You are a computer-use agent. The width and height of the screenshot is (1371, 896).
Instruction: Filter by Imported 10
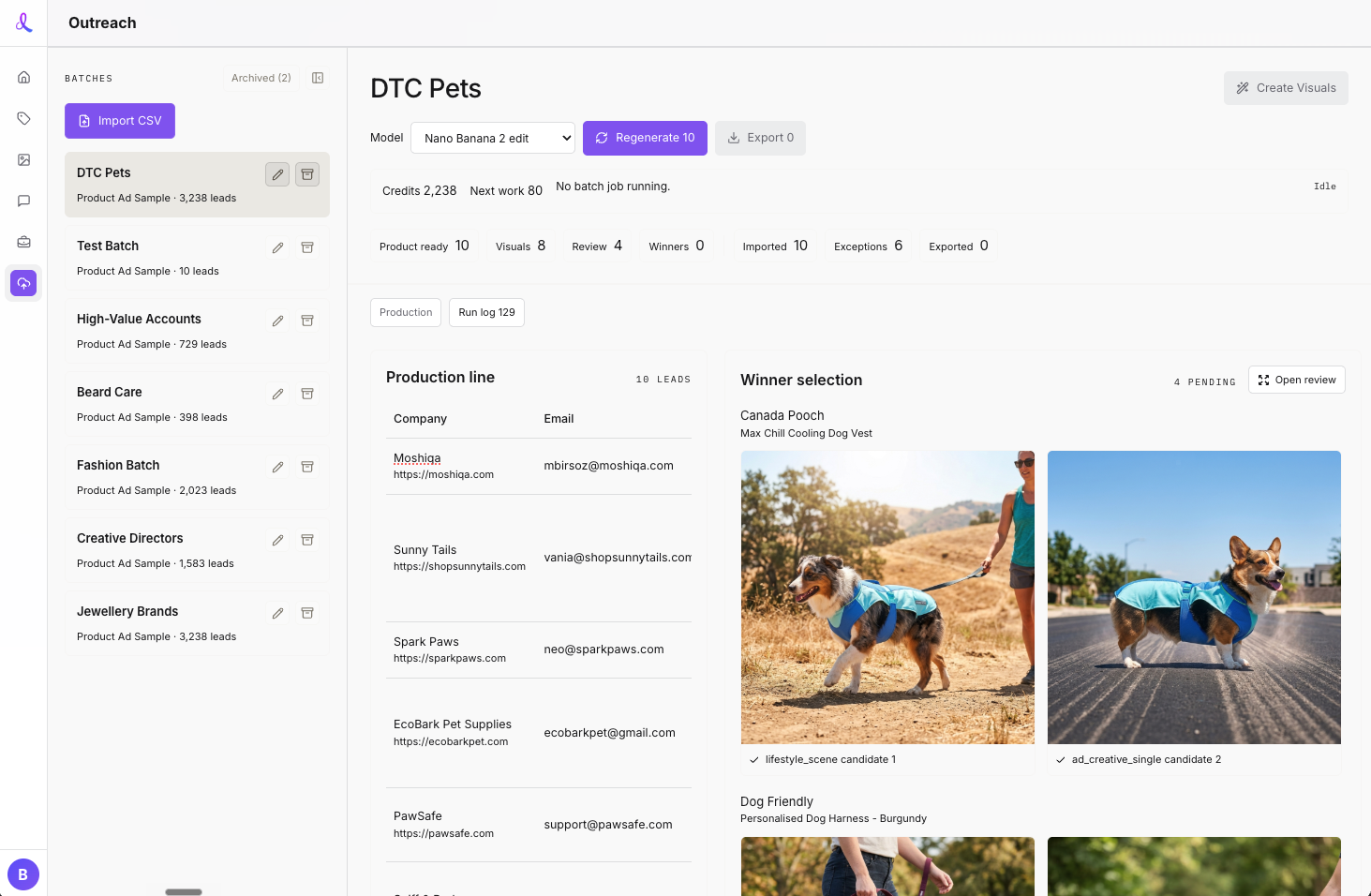pos(775,246)
